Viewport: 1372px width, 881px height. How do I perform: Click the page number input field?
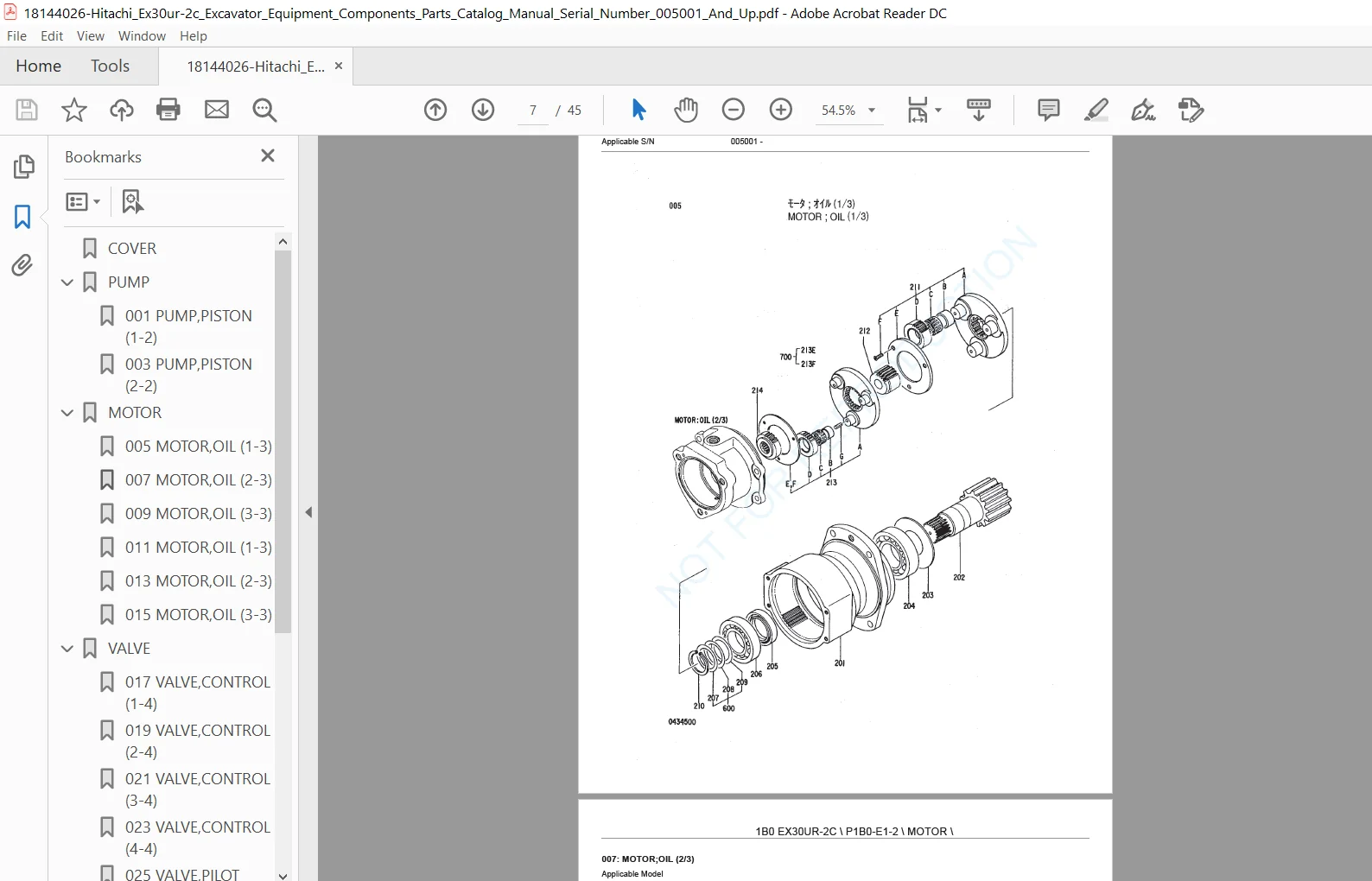(533, 110)
